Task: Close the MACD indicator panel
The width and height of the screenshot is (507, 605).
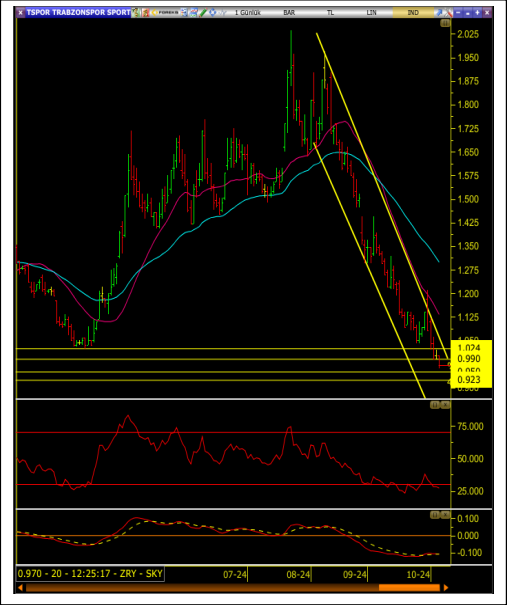Action: pos(445,515)
